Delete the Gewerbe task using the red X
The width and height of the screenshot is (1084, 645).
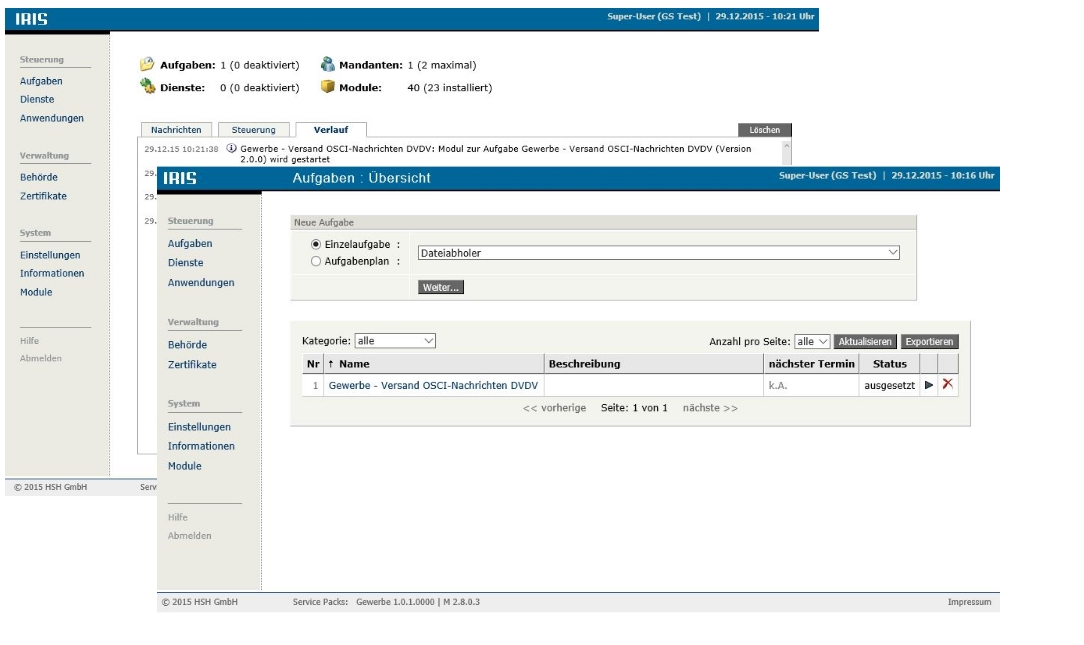[948, 385]
